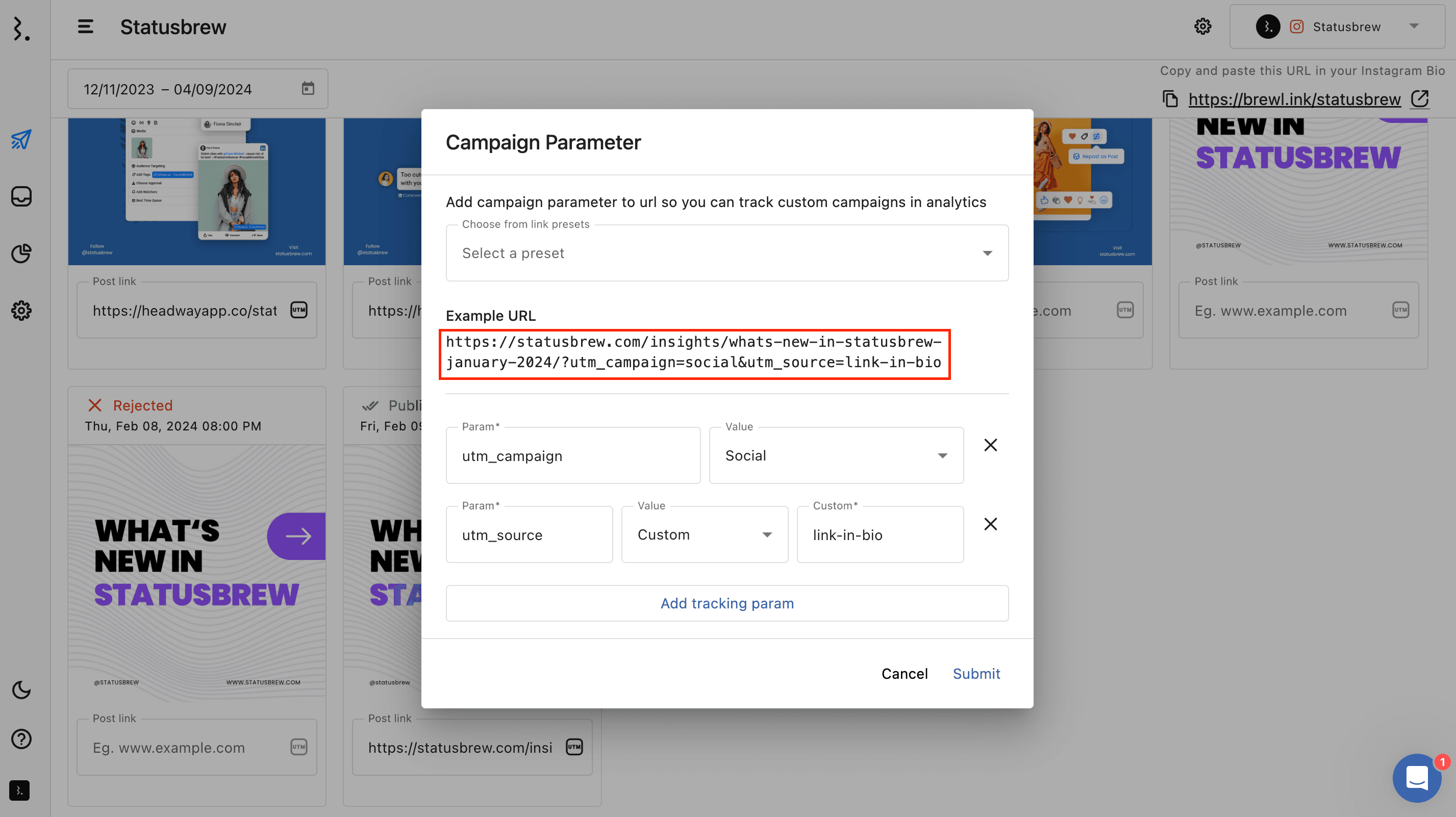Open the Inbox sidebar icon
1456x817 pixels.
coord(21,197)
